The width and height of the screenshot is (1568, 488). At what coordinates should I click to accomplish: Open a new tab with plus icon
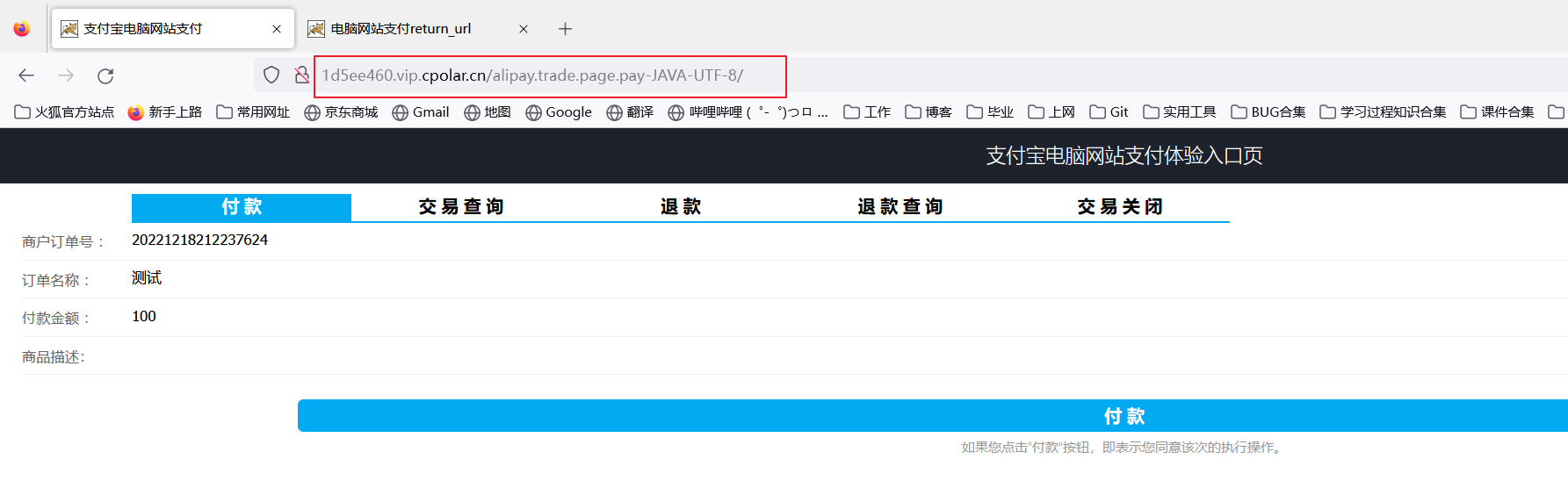coord(565,29)
